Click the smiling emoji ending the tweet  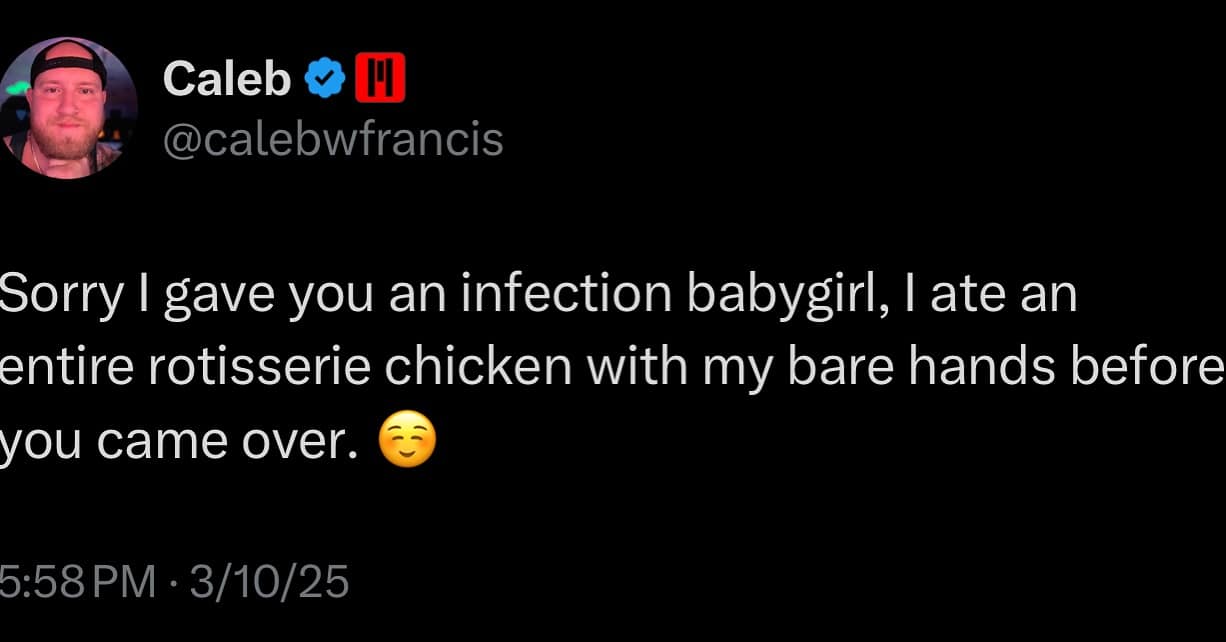pyautogui.click(x=408, y=443)
